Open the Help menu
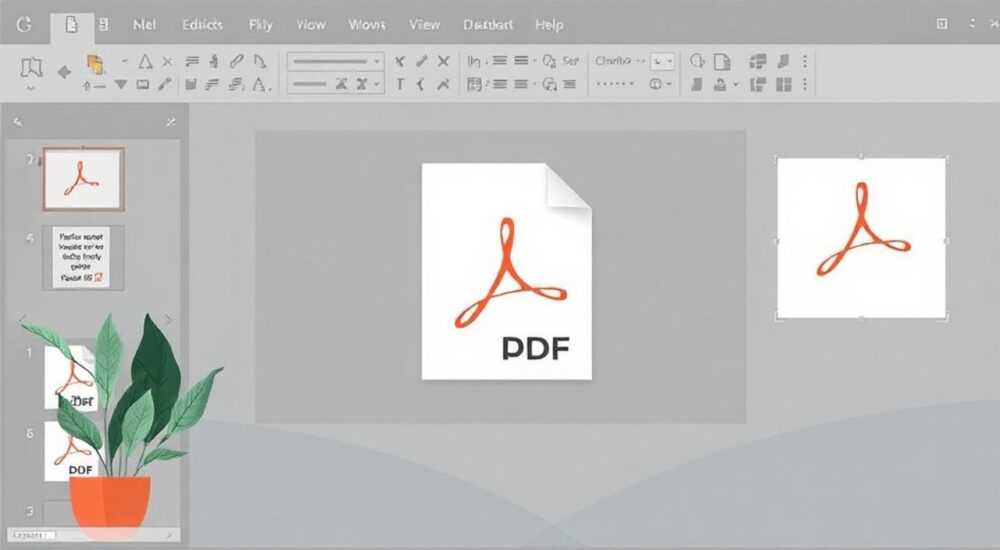 pyautogui.click(x=549, y=25)
